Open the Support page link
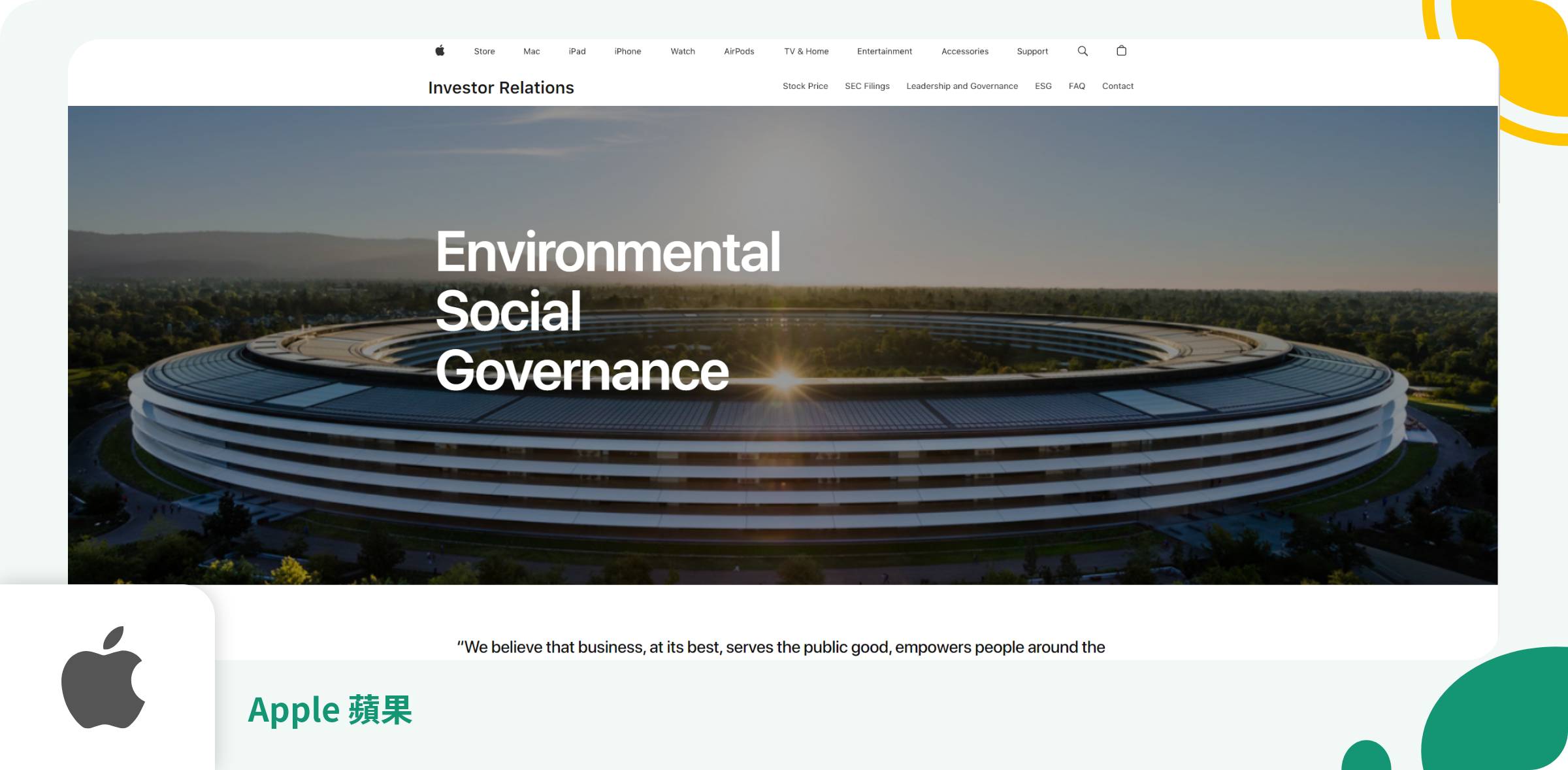This screenshot has width=1568, height=770. coord(1032,52)
